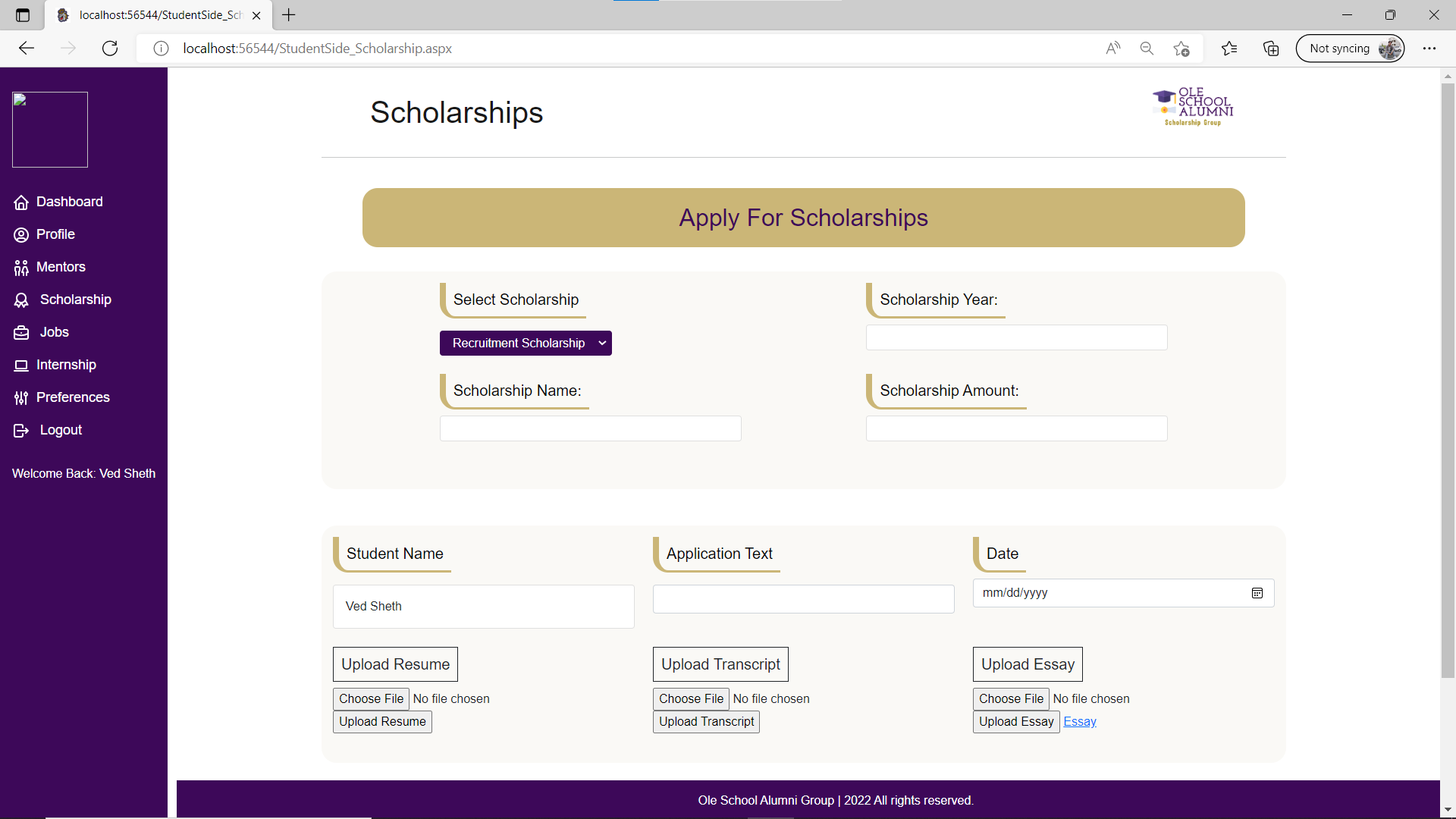Click the Logout icon in sidebar
The width and height of the screenshot is (1456, 819).
(x=21, y=431)
